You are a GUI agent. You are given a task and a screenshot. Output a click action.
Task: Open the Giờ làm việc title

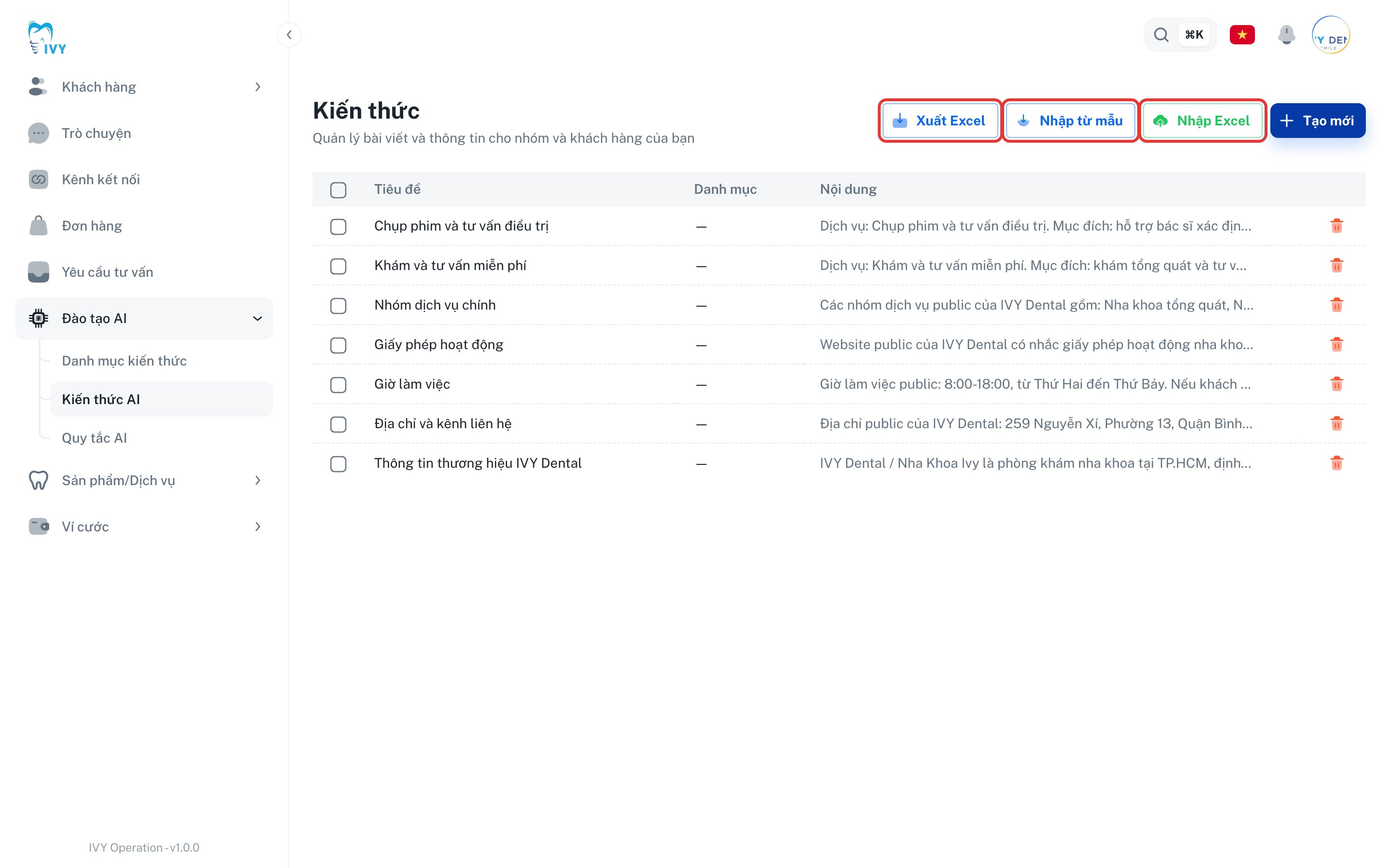[x=412, y=384]
